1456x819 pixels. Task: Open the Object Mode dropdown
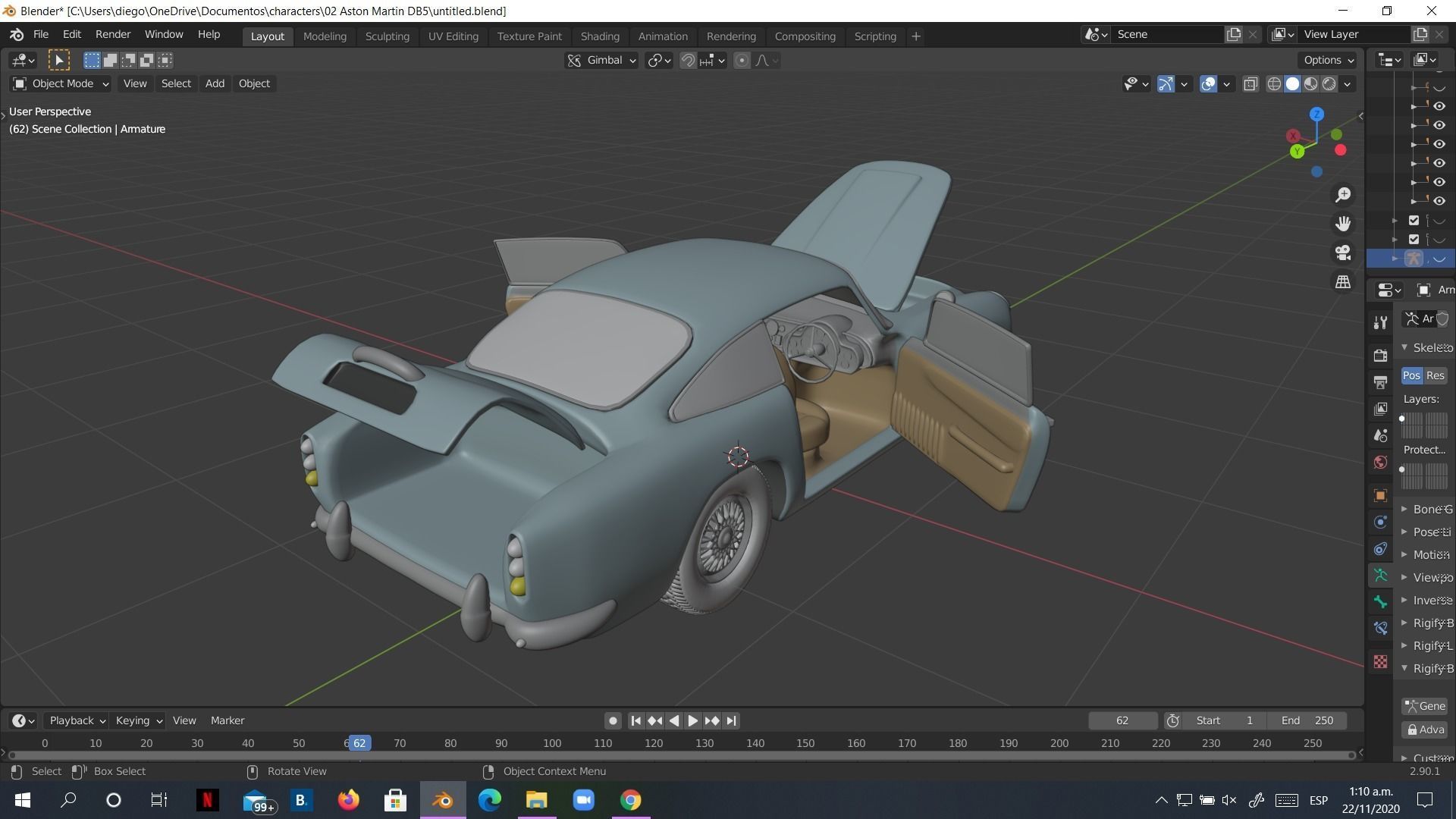61,83
